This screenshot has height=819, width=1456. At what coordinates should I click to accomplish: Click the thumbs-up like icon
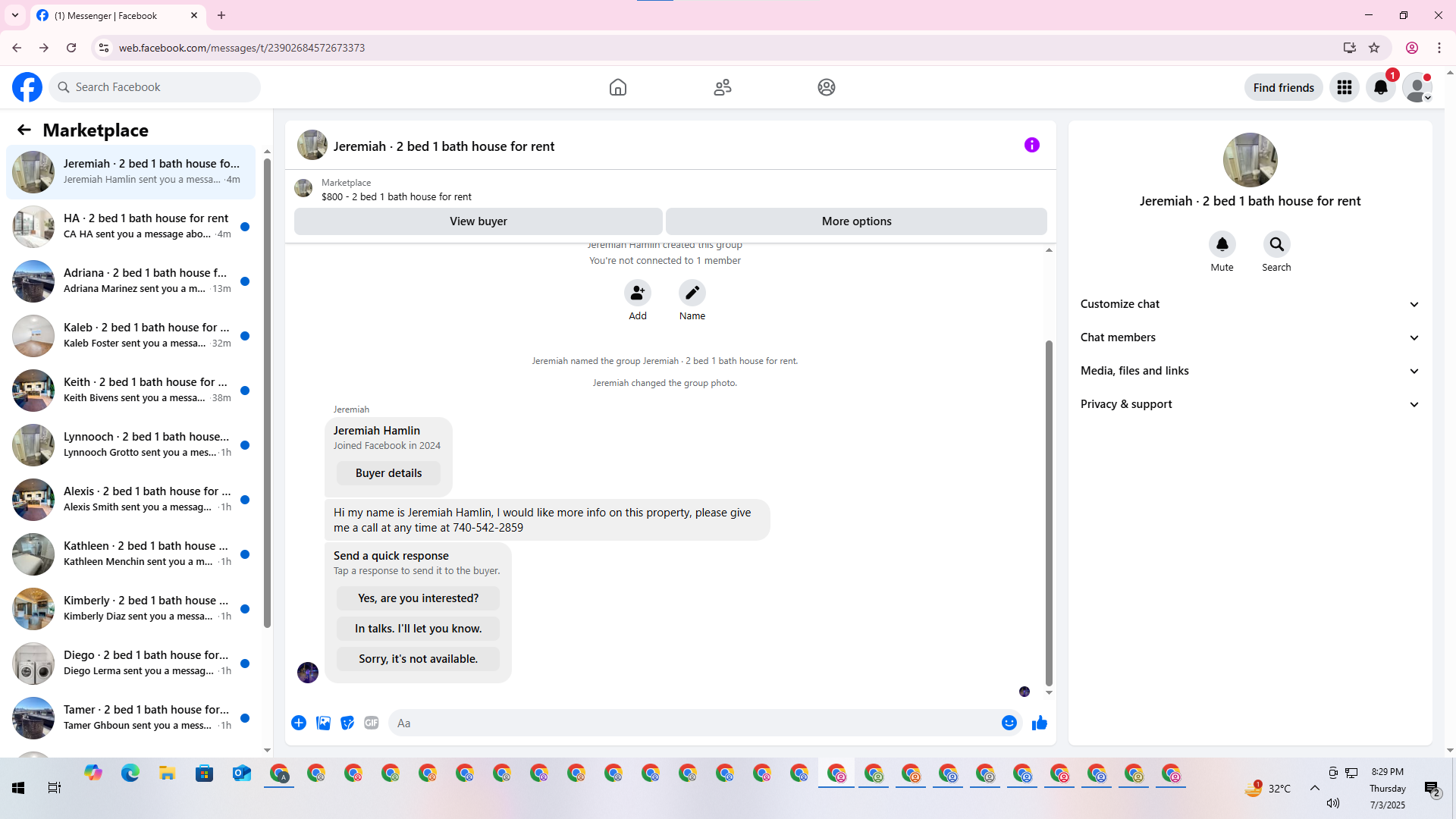point(1039,723)
